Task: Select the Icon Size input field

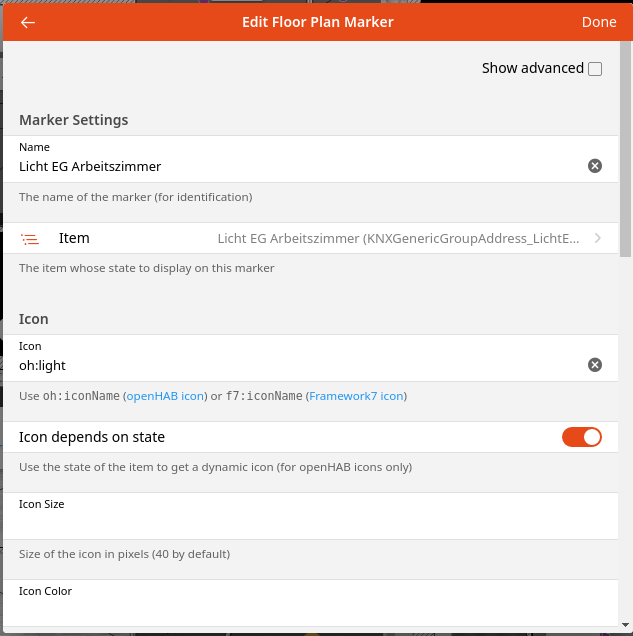Action: point(300,523)
